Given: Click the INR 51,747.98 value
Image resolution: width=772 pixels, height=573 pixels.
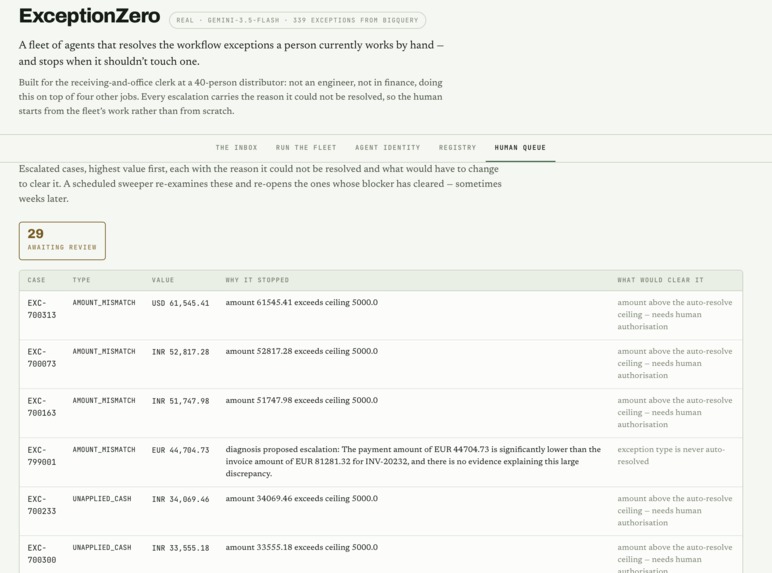Looking at the screenshot, I should 180,401.
